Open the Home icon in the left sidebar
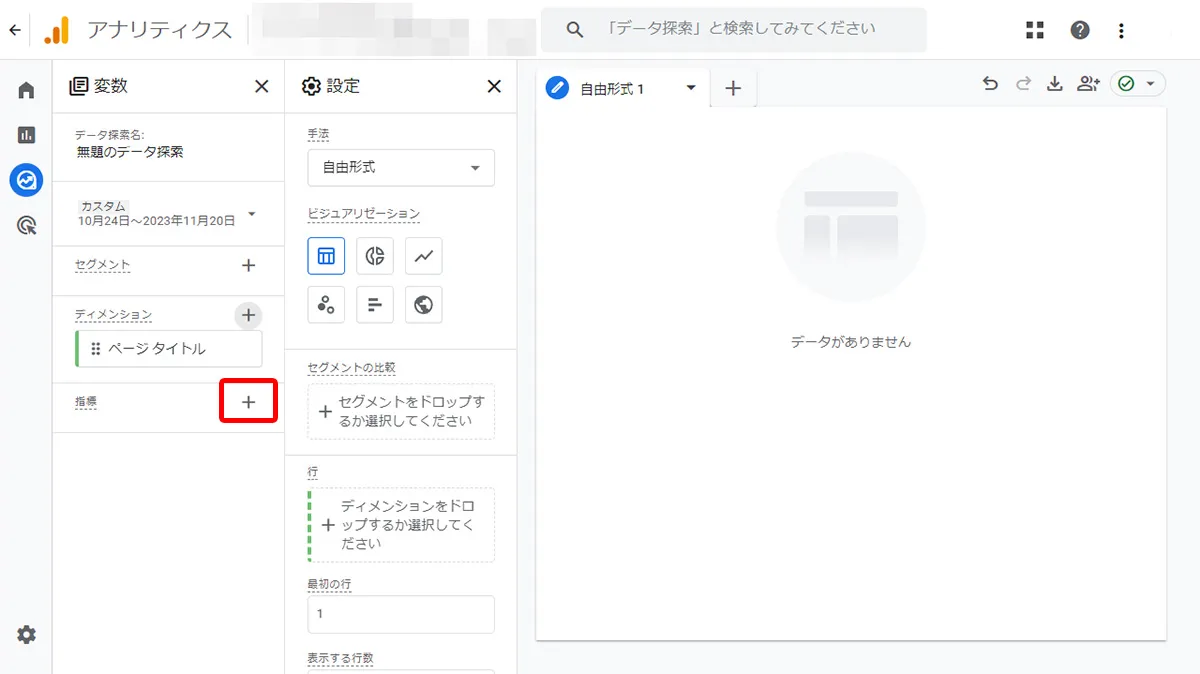The height and width of the screenshot is (674, 1200). pyautogui.click(x=25, y=89)
